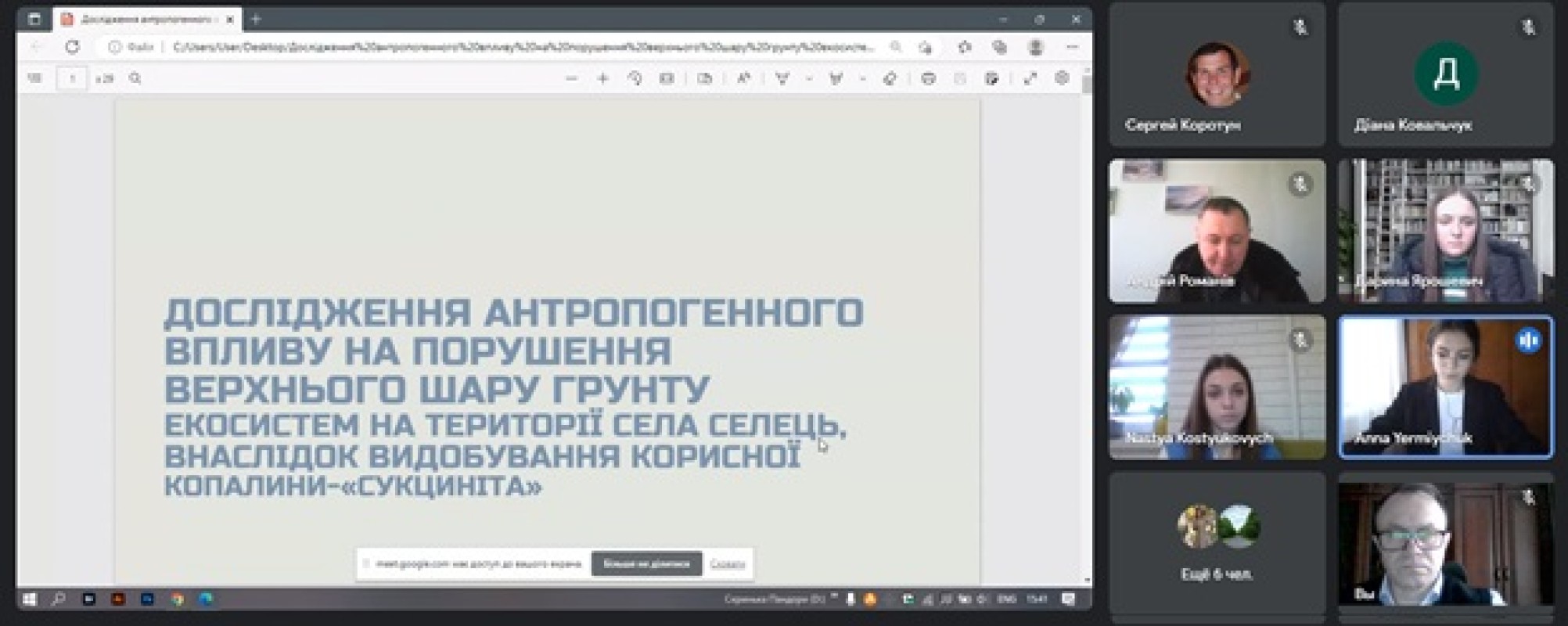Click the rotate page icon in PDF toolbar

[x=635, y=78]
